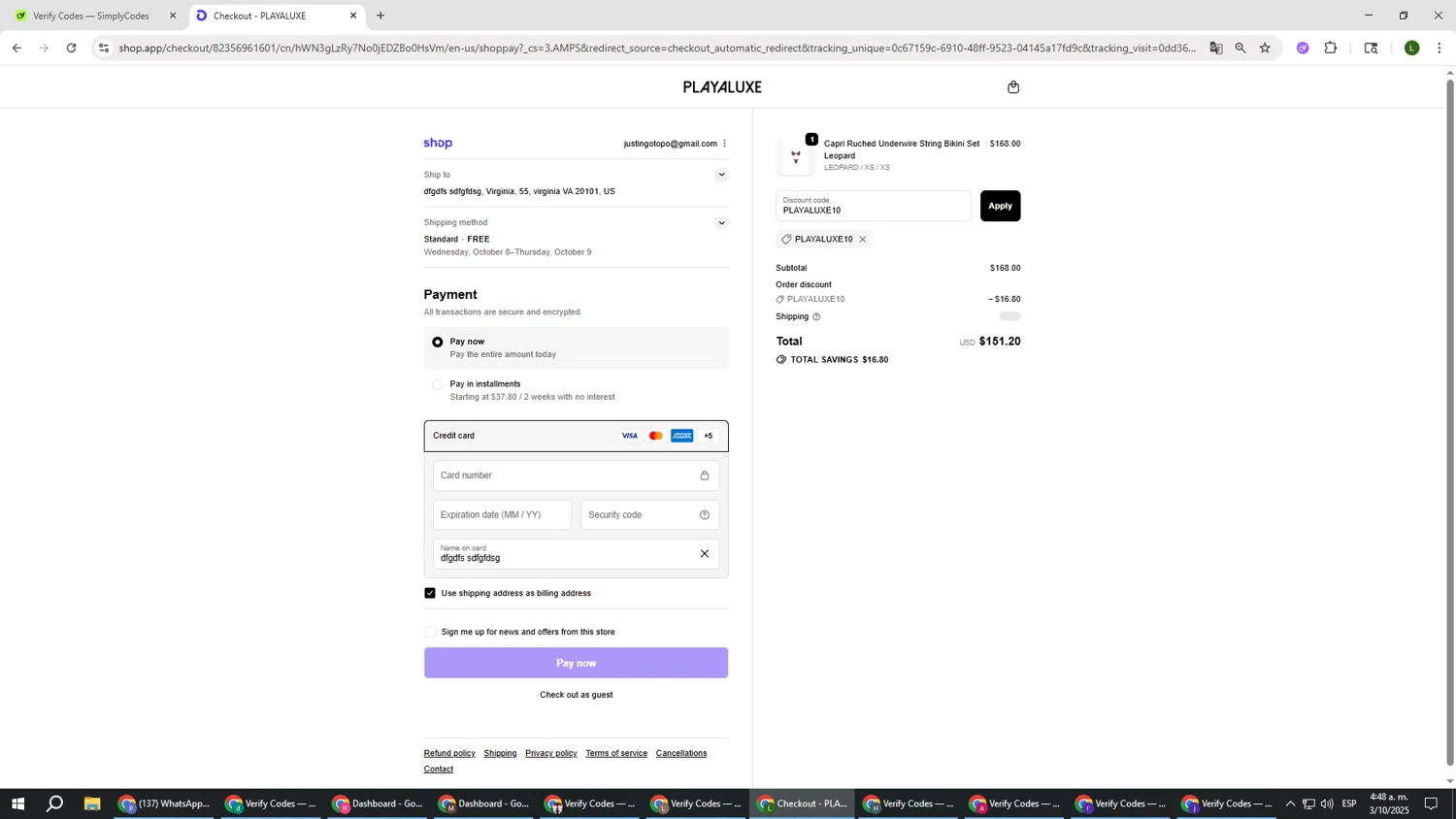The image size is (1456, 819).
Task: Click the browser address bar URL
Action: 657,48
